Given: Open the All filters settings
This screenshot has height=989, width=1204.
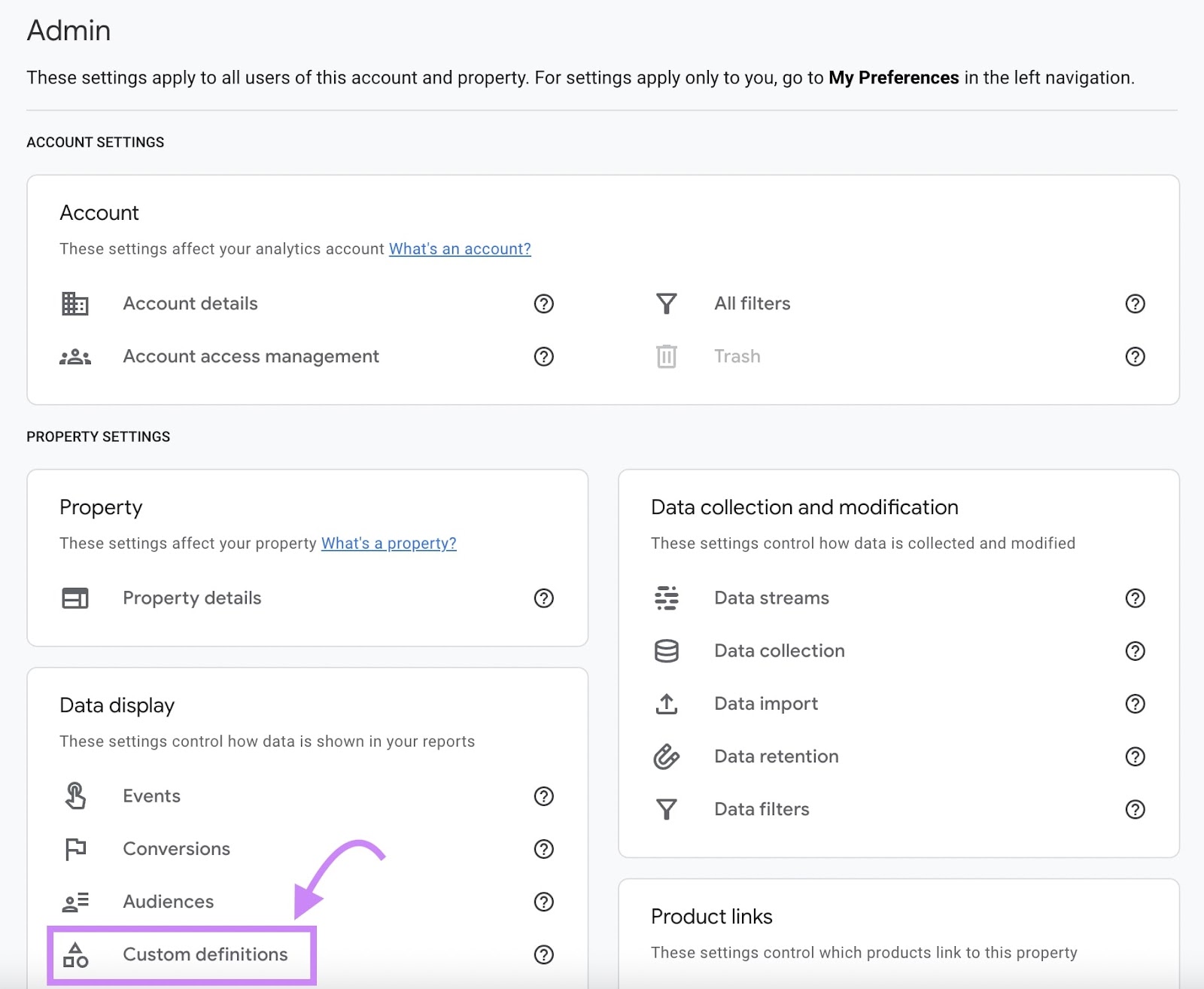Looking at the screenshot, I should [x=751, y=303].
